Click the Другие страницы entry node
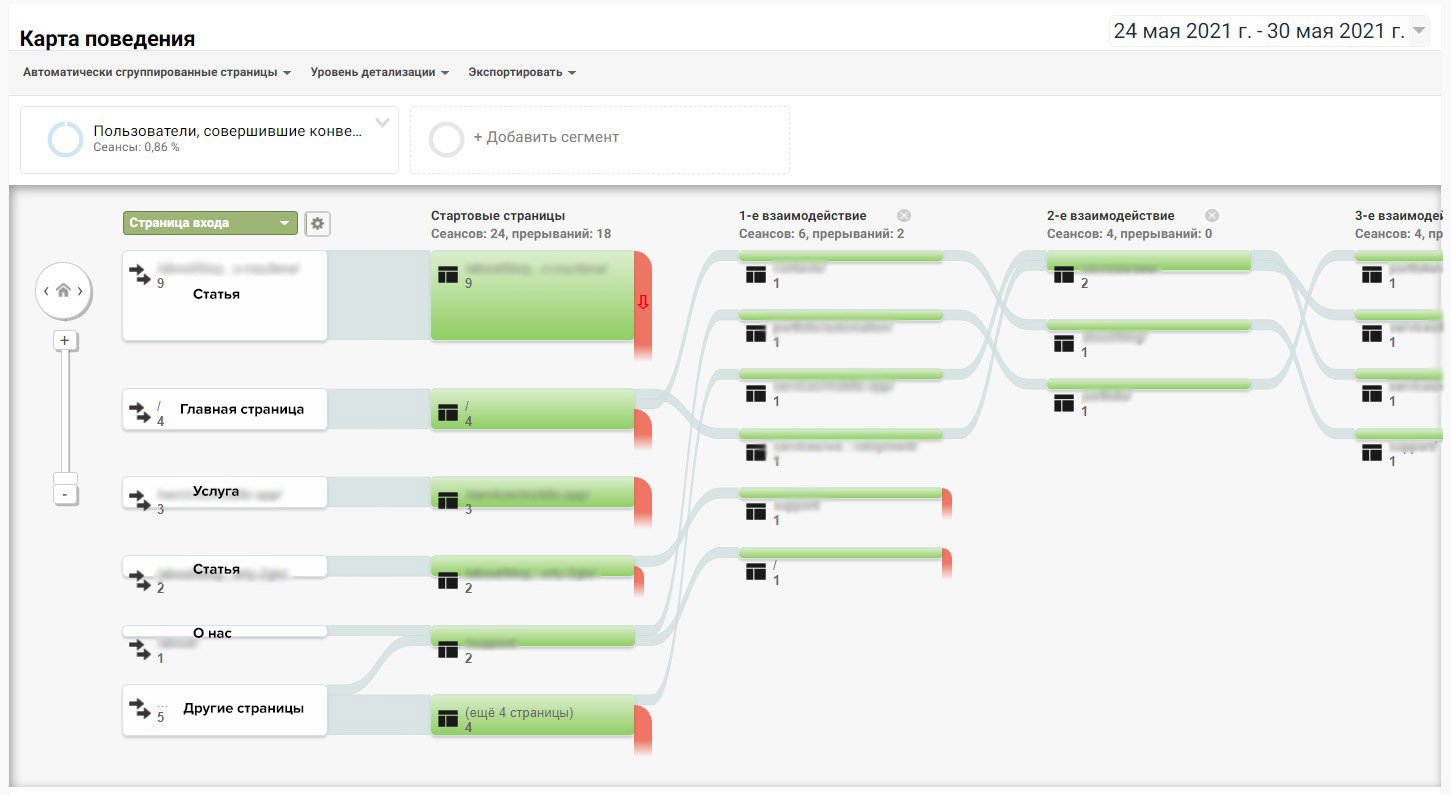The width and height of the screenshot is (1451, 795). (x=224, y=710)
